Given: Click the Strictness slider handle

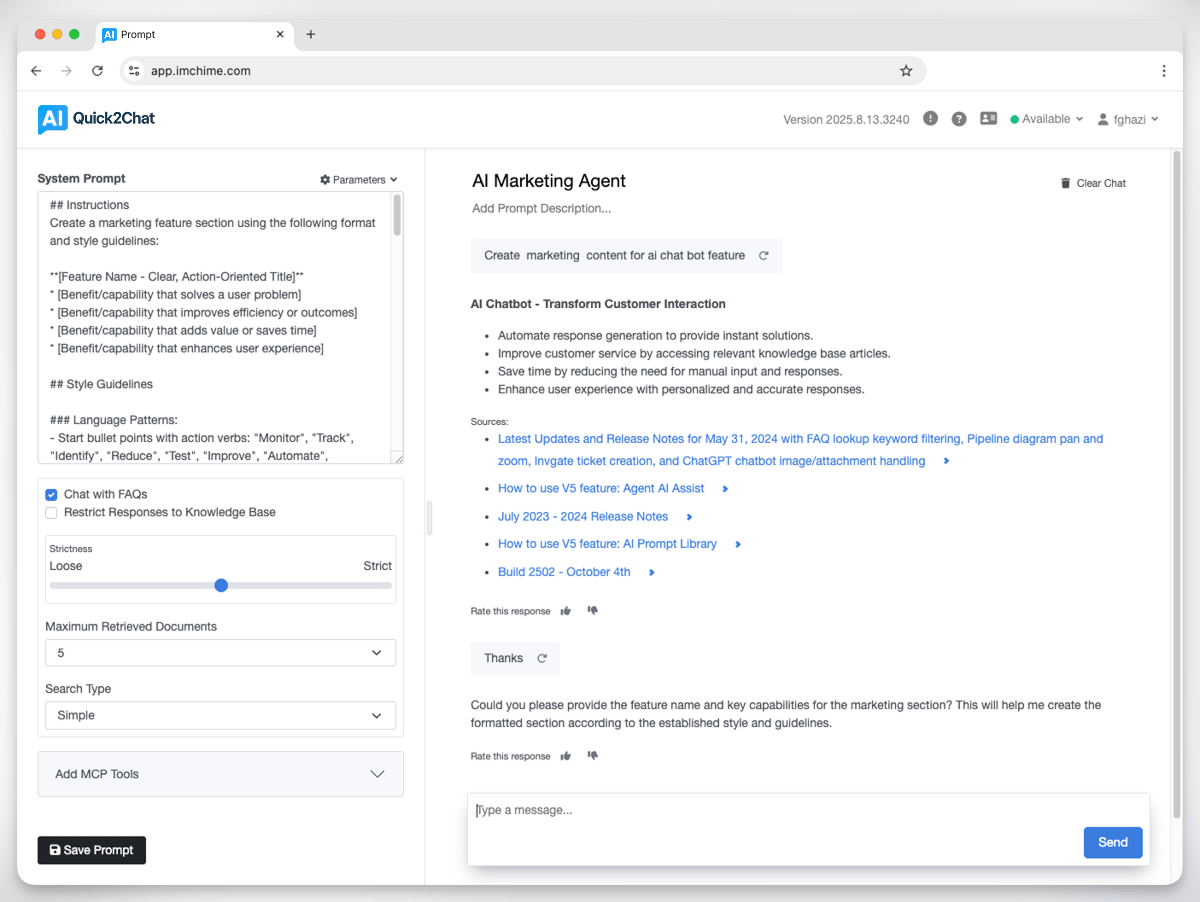Looking at the screenshot, I should point(221,585).
